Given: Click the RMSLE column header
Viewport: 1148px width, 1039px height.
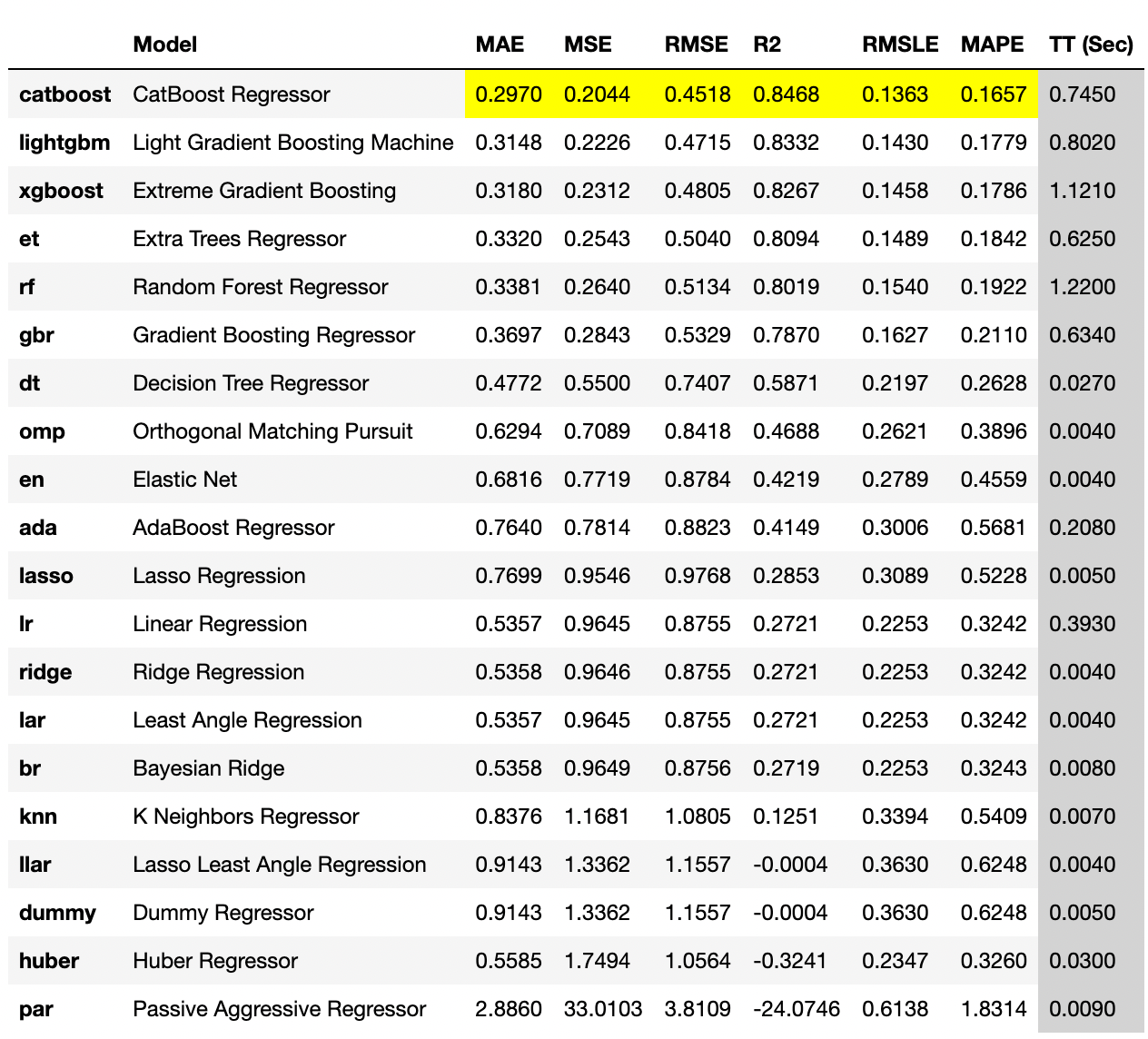Looking at the screenshot, I should pos(899,45).
